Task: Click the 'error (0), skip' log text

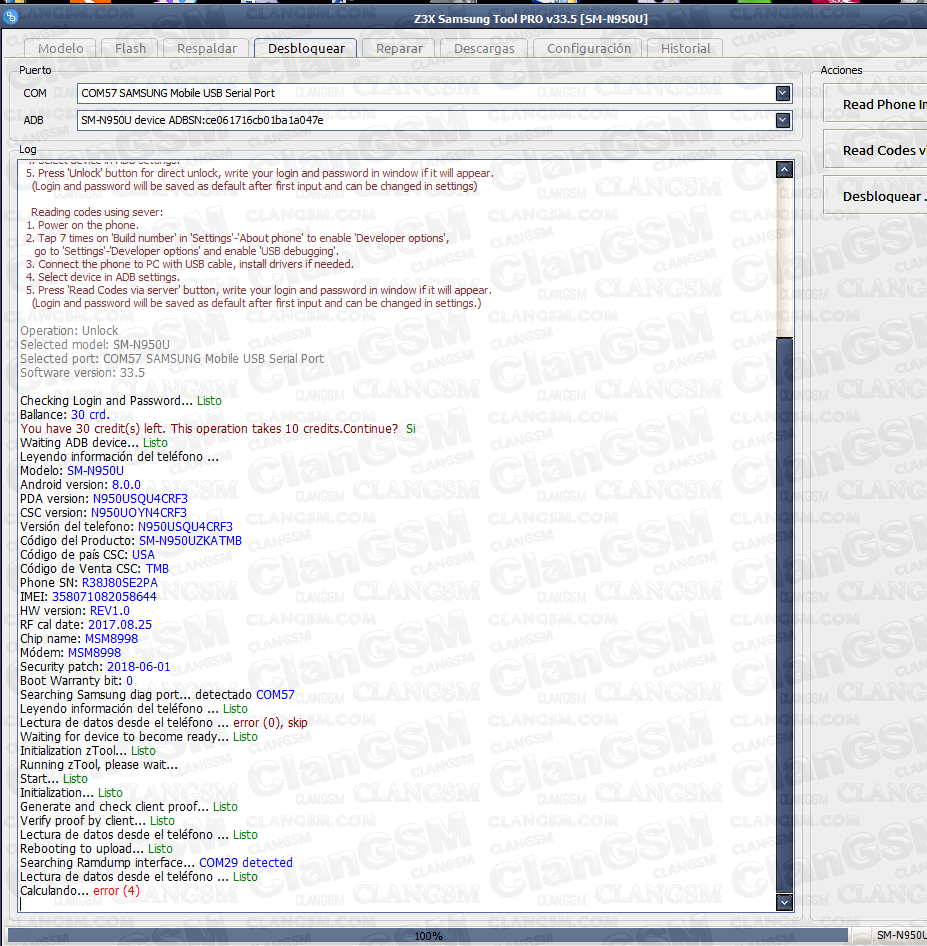Action: [270, 723]
